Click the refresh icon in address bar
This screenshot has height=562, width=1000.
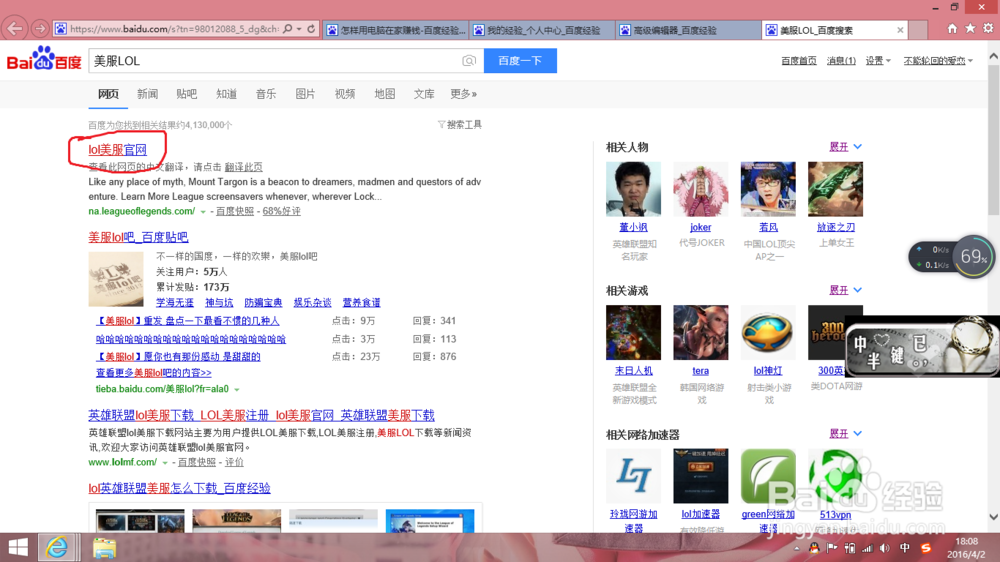click(311, 29)
